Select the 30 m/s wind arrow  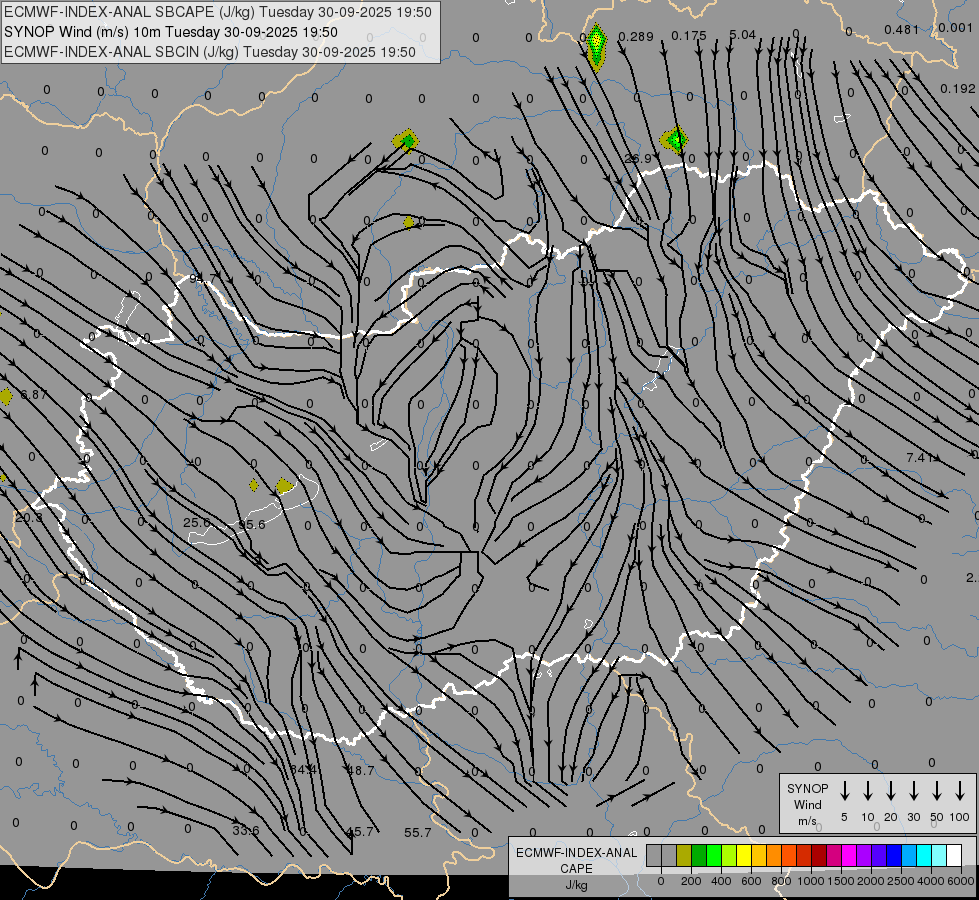point(914,791)
